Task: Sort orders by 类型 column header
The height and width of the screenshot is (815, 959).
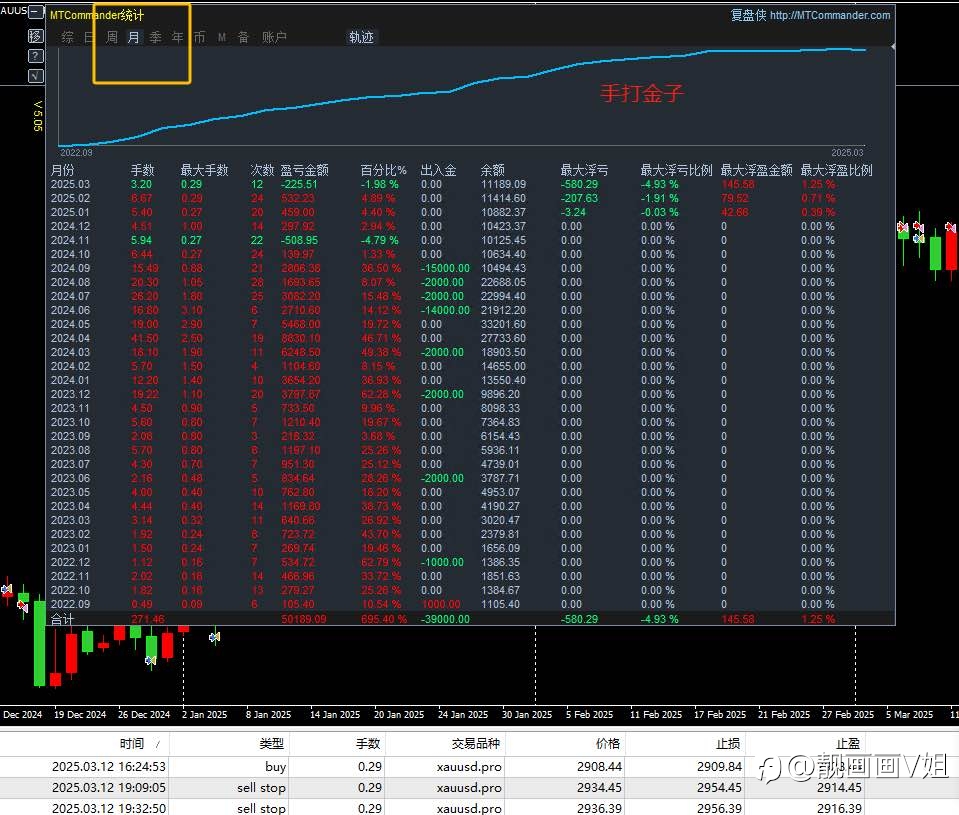Action: (272, 743)
